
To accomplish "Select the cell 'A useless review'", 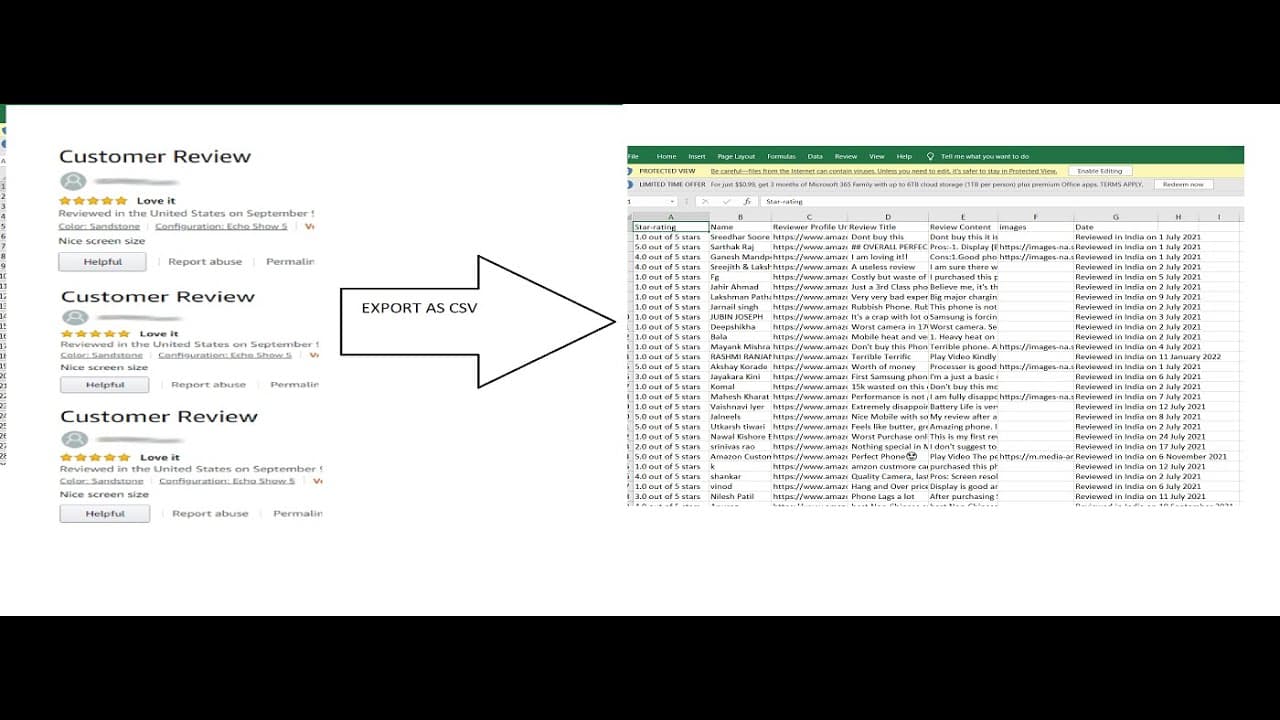I will pyautogui.click(x=888, y=267).
